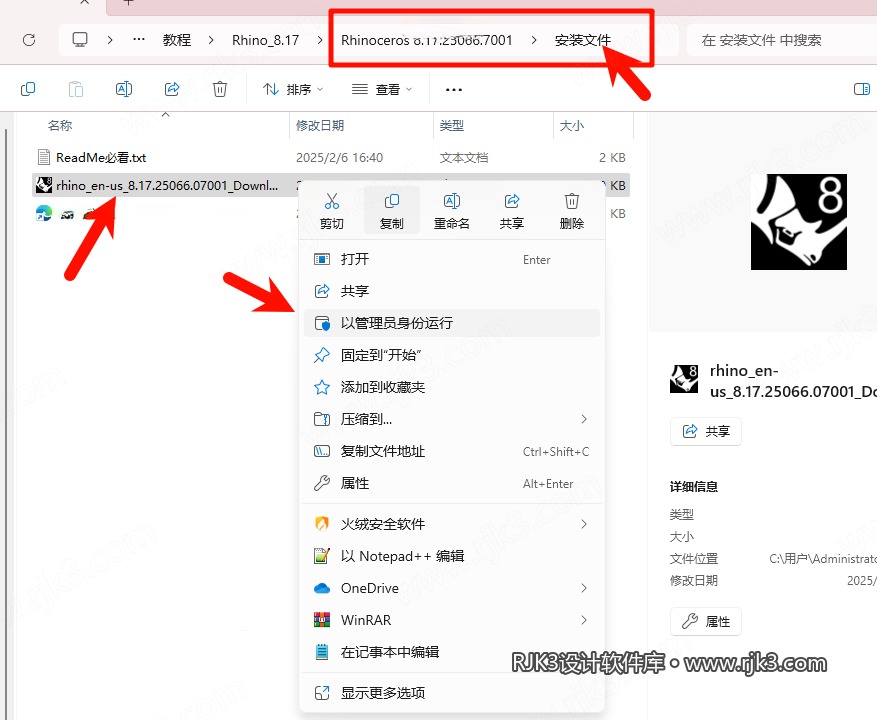
Task: Choose 共享 icon in the context menu top row
Action: [511, 211]
